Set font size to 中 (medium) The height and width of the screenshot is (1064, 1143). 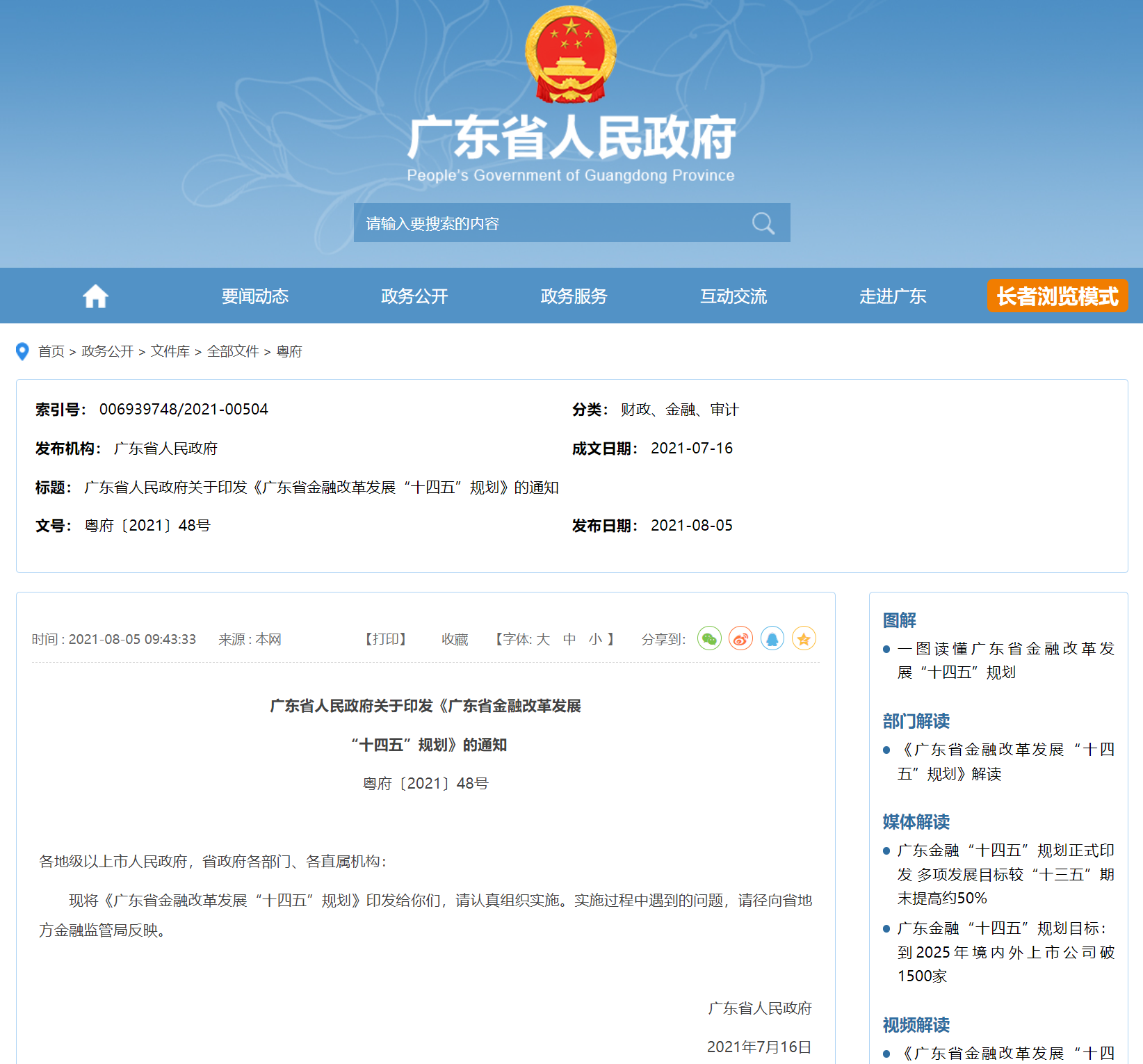(x=569, y=639)
